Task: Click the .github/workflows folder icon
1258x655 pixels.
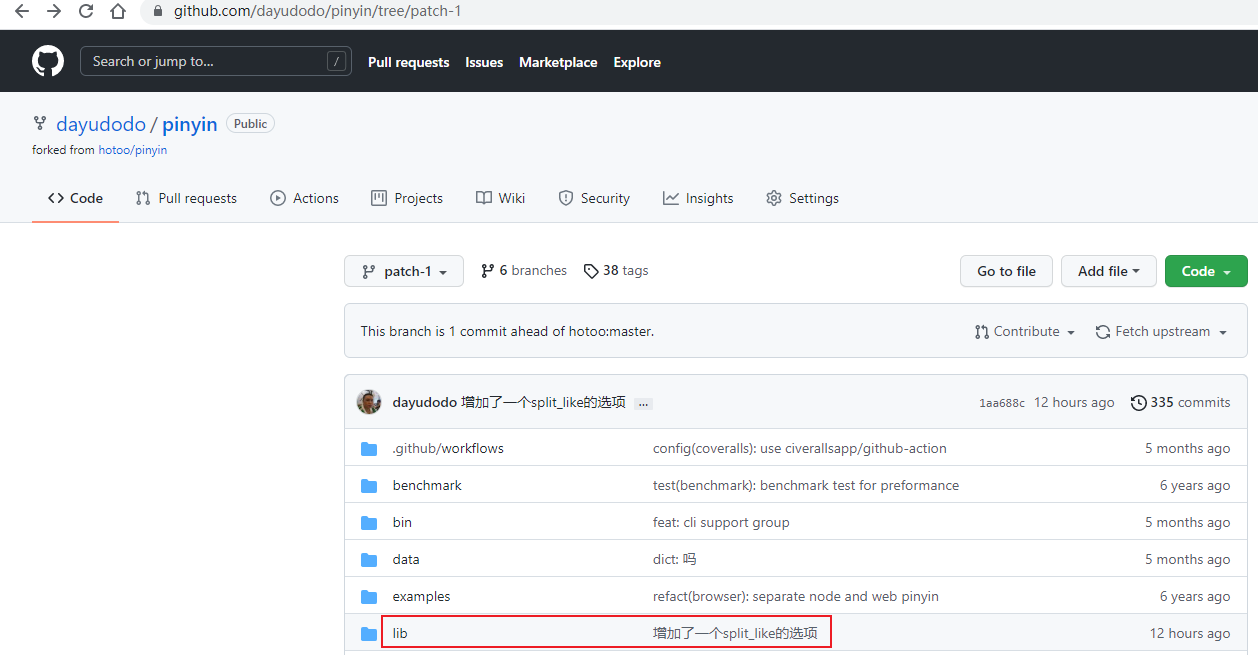Action: [x=369, y=449]
